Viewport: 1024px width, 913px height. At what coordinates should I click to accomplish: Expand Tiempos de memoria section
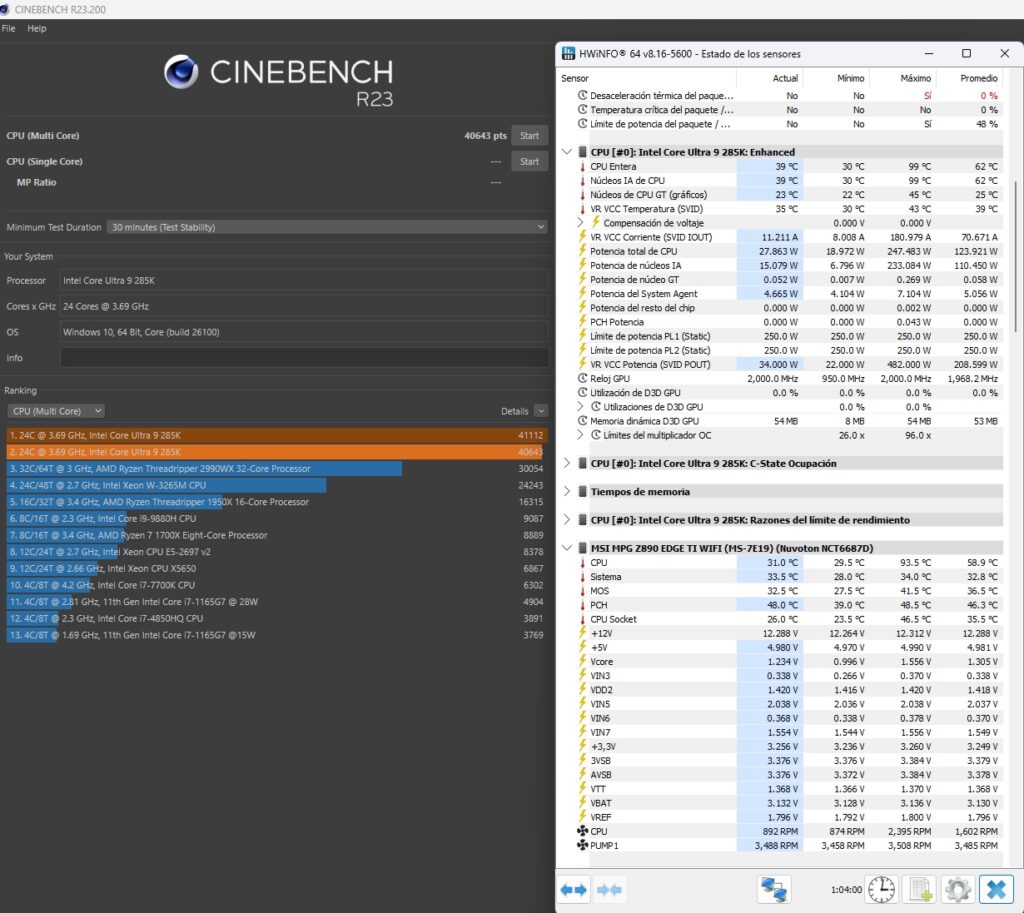(567, 491)
